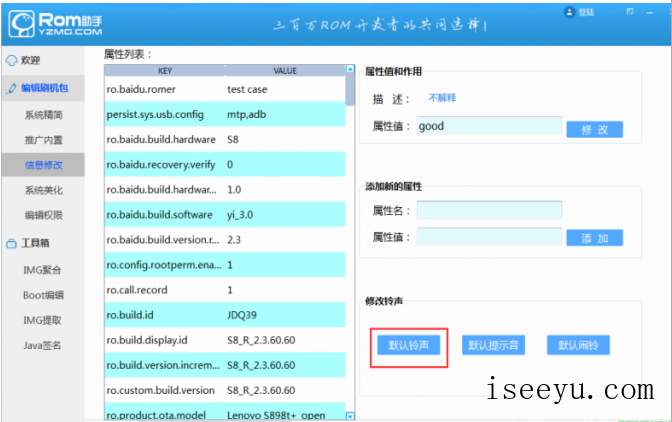Image resolution: width=672 pixels, height=422 pixels.
Task: Click the 修改 button
Action: pyautogui.click(x=594, y=129)
